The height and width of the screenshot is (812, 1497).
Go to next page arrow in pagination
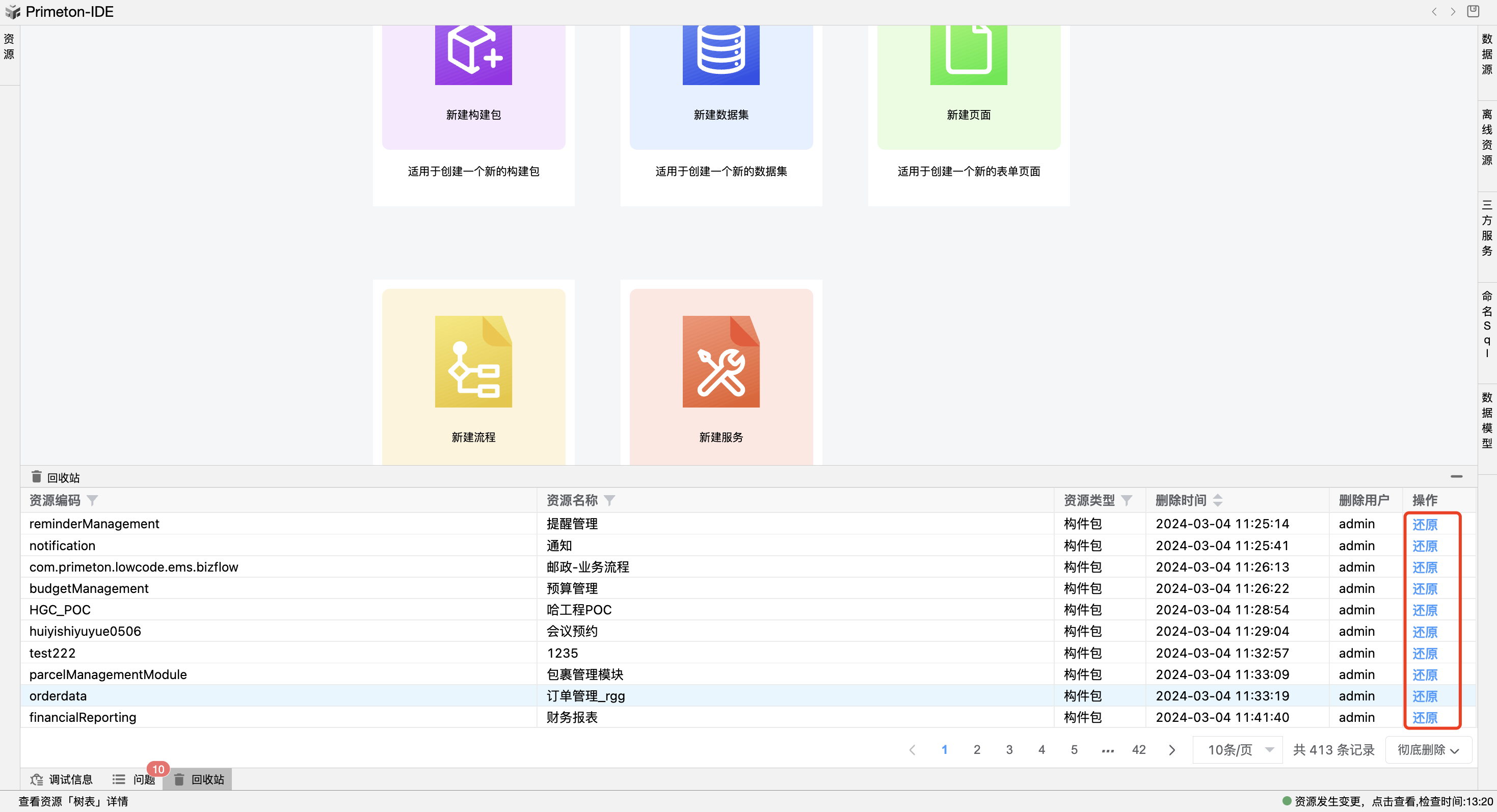[1171, 750]
